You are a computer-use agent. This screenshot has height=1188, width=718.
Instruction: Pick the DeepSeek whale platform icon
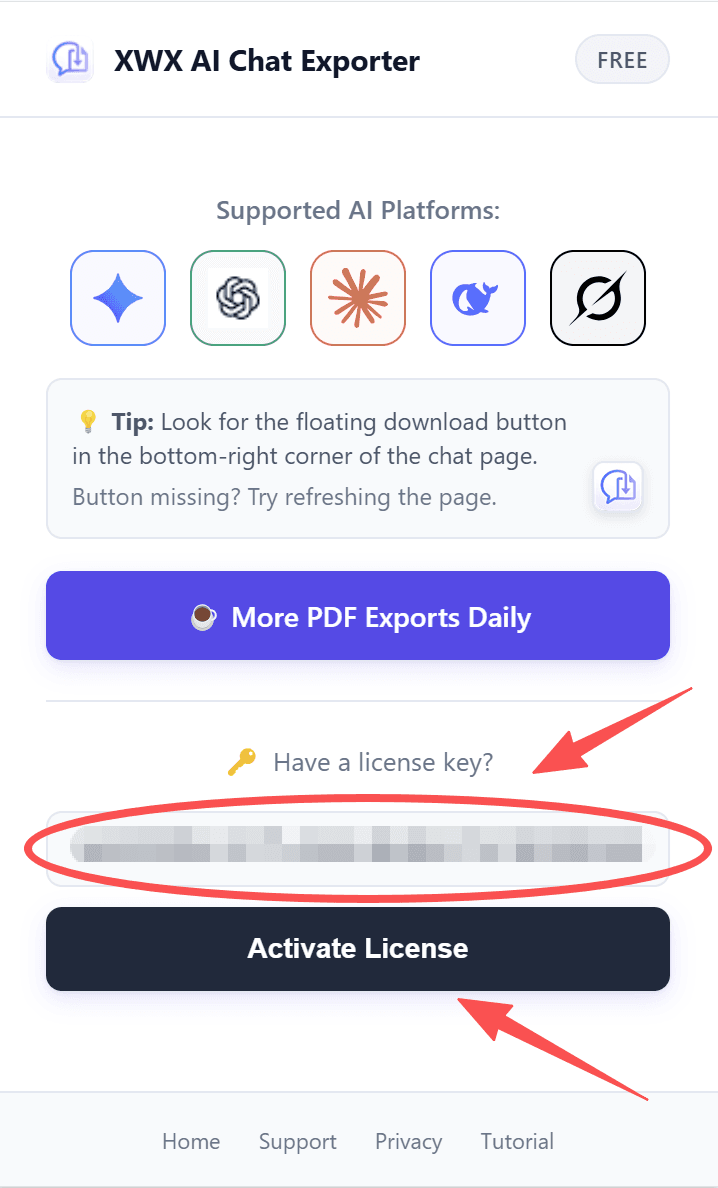[478, 298]
